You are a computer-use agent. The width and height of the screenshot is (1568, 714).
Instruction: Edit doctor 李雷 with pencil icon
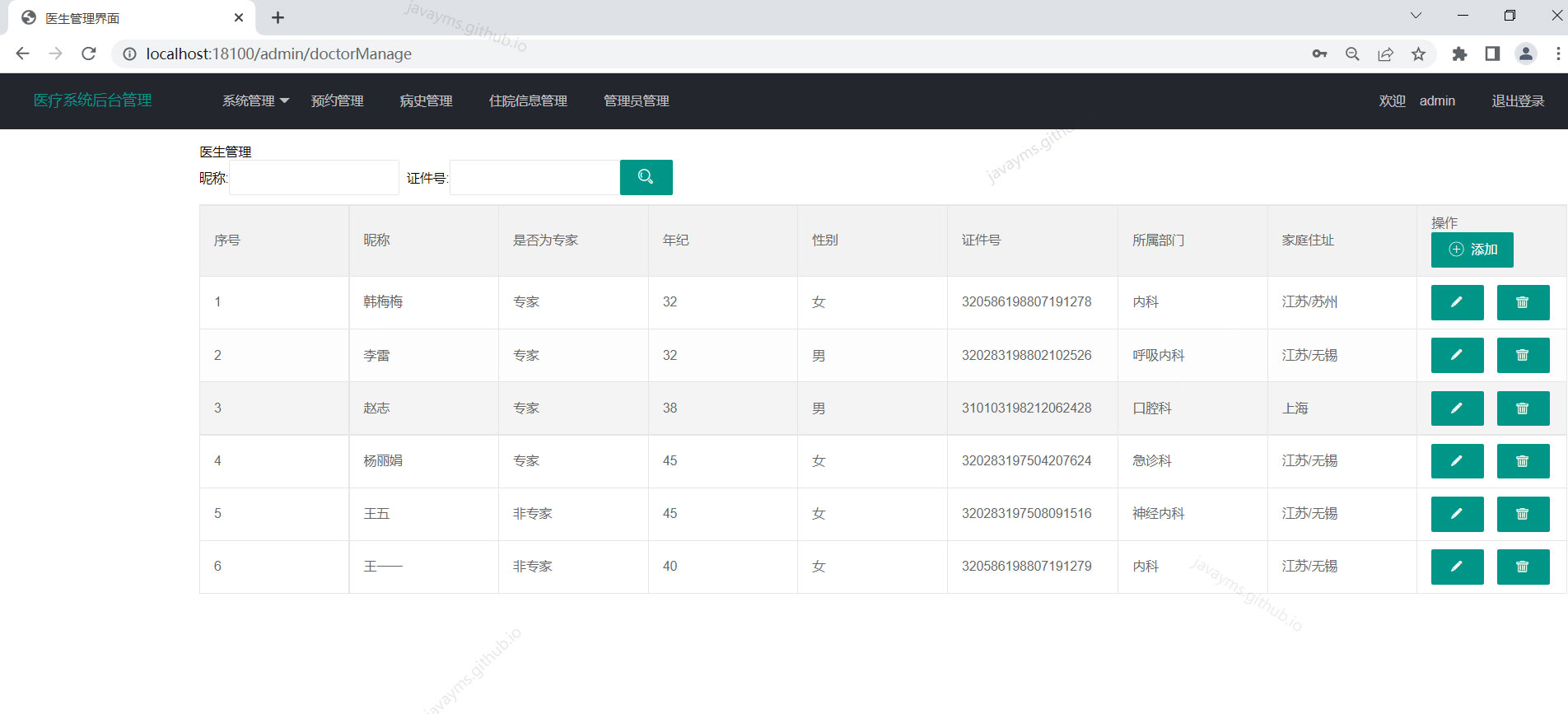(x=1457, y=355)
